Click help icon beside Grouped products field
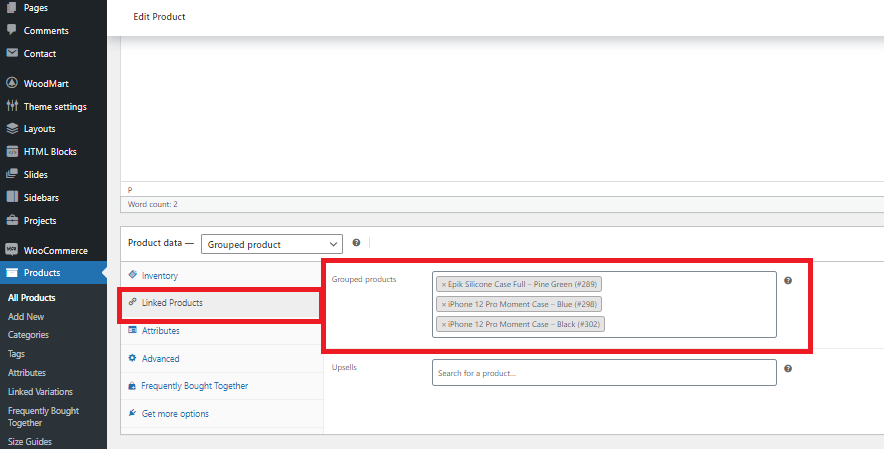 click(x=788, y=280)
